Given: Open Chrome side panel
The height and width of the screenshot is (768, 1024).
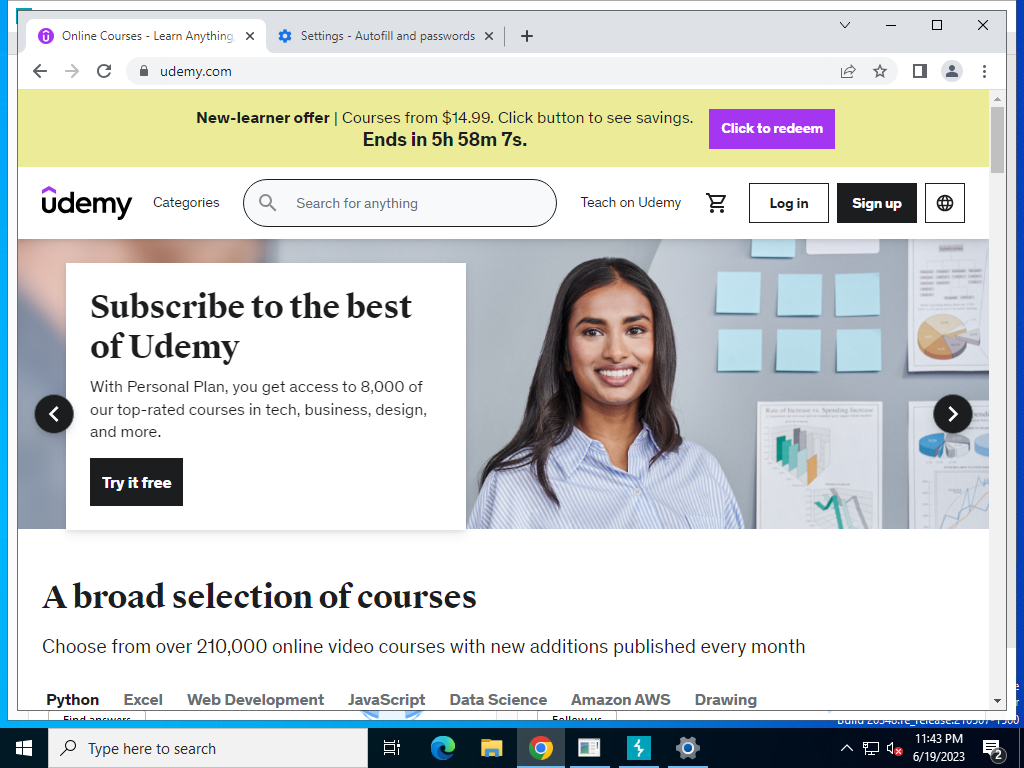Looking at the screenshot, I should pos(920,71).
